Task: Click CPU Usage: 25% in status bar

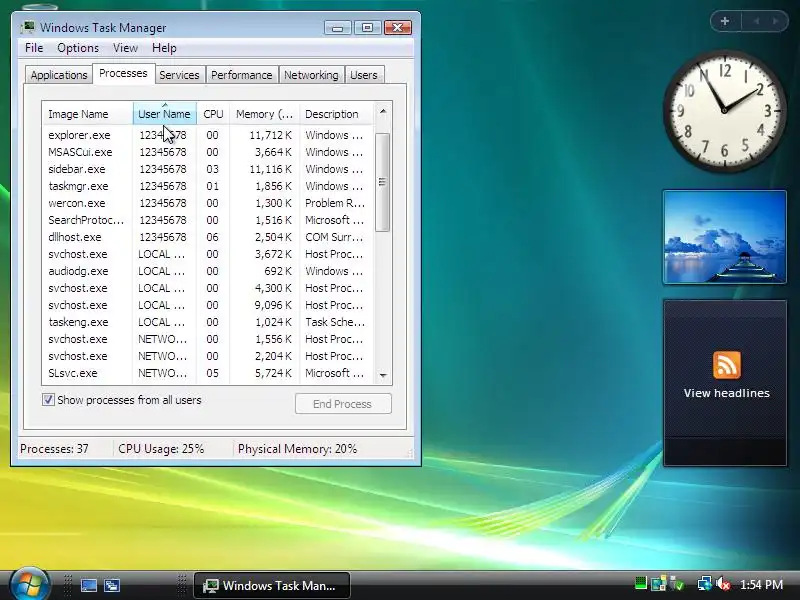Action: [x=161, y=449]
